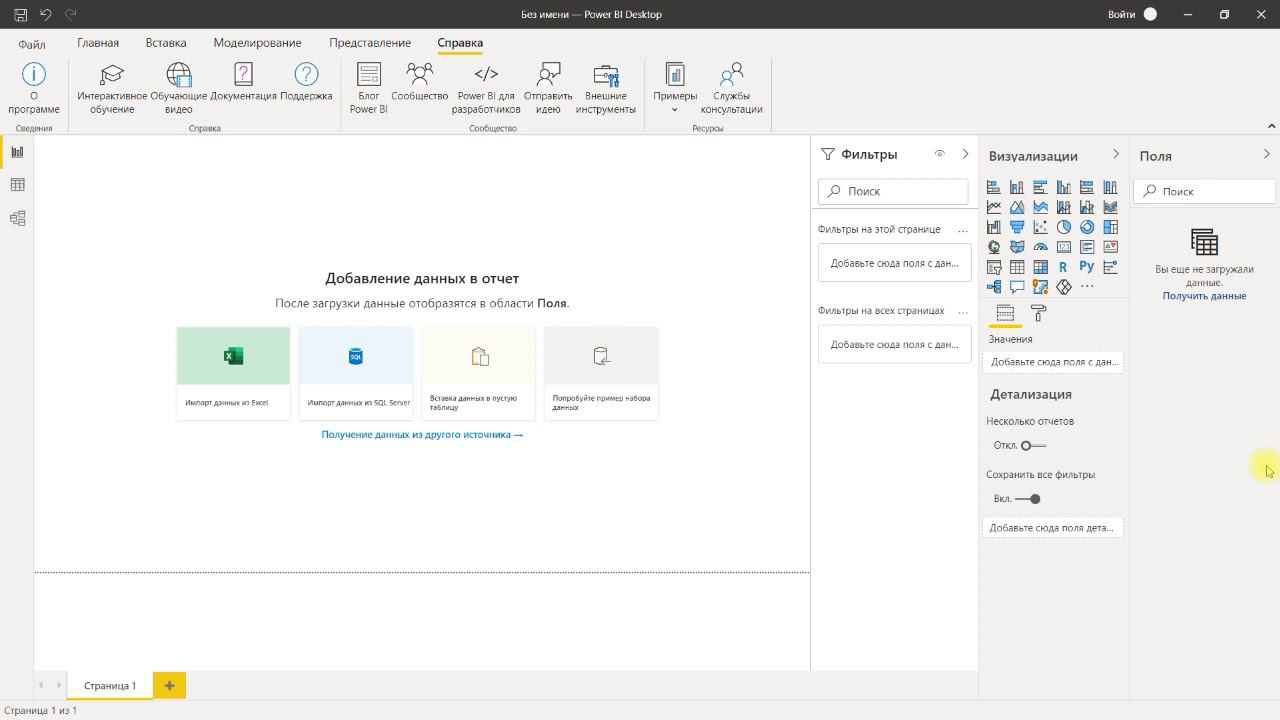Open more visuals via the ellipsis
The width and height of the screenshot is (1280, 720).
1087,287
